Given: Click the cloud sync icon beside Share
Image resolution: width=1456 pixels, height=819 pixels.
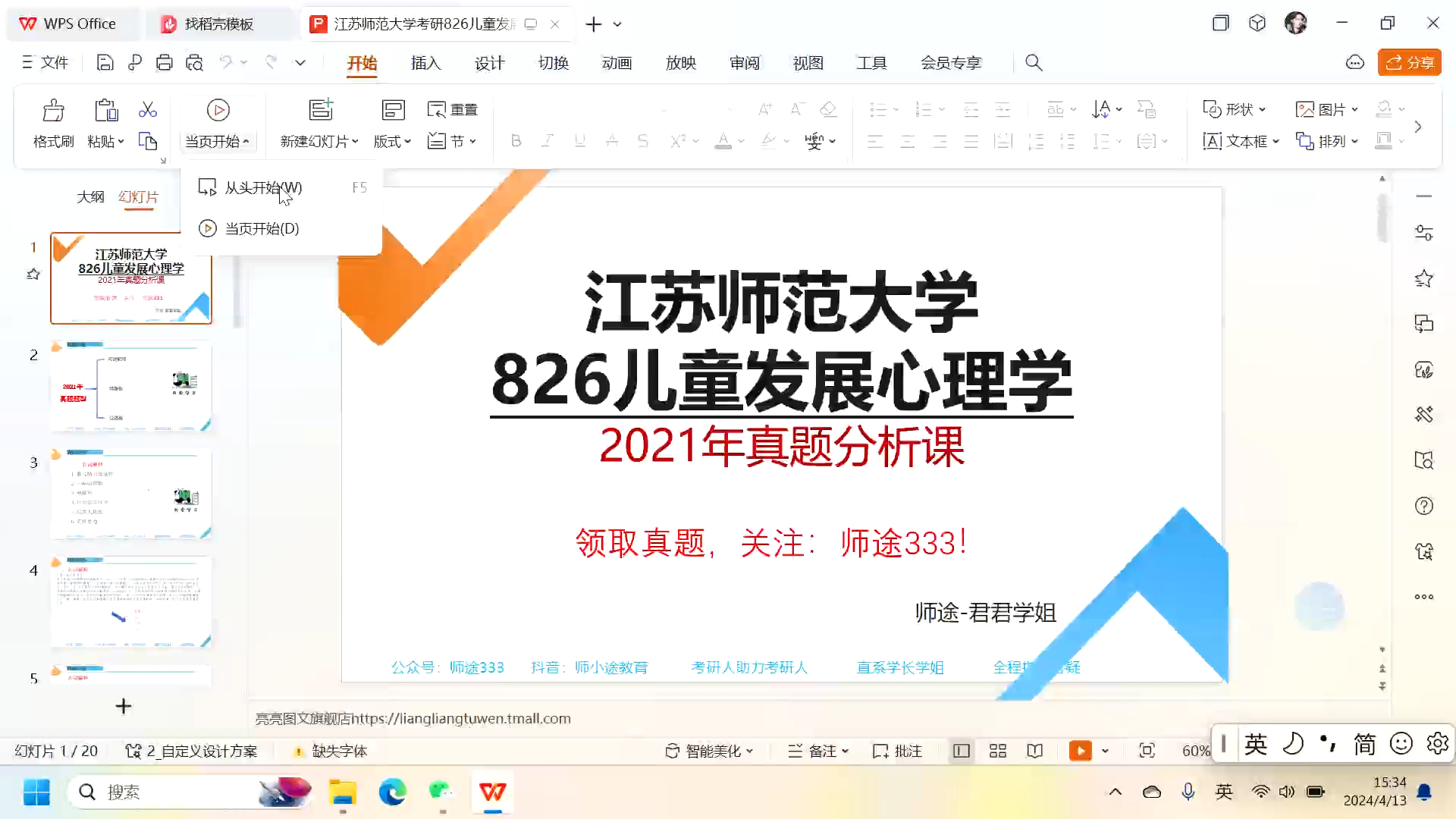Looking at the screenshot, I should [1355, 63].
